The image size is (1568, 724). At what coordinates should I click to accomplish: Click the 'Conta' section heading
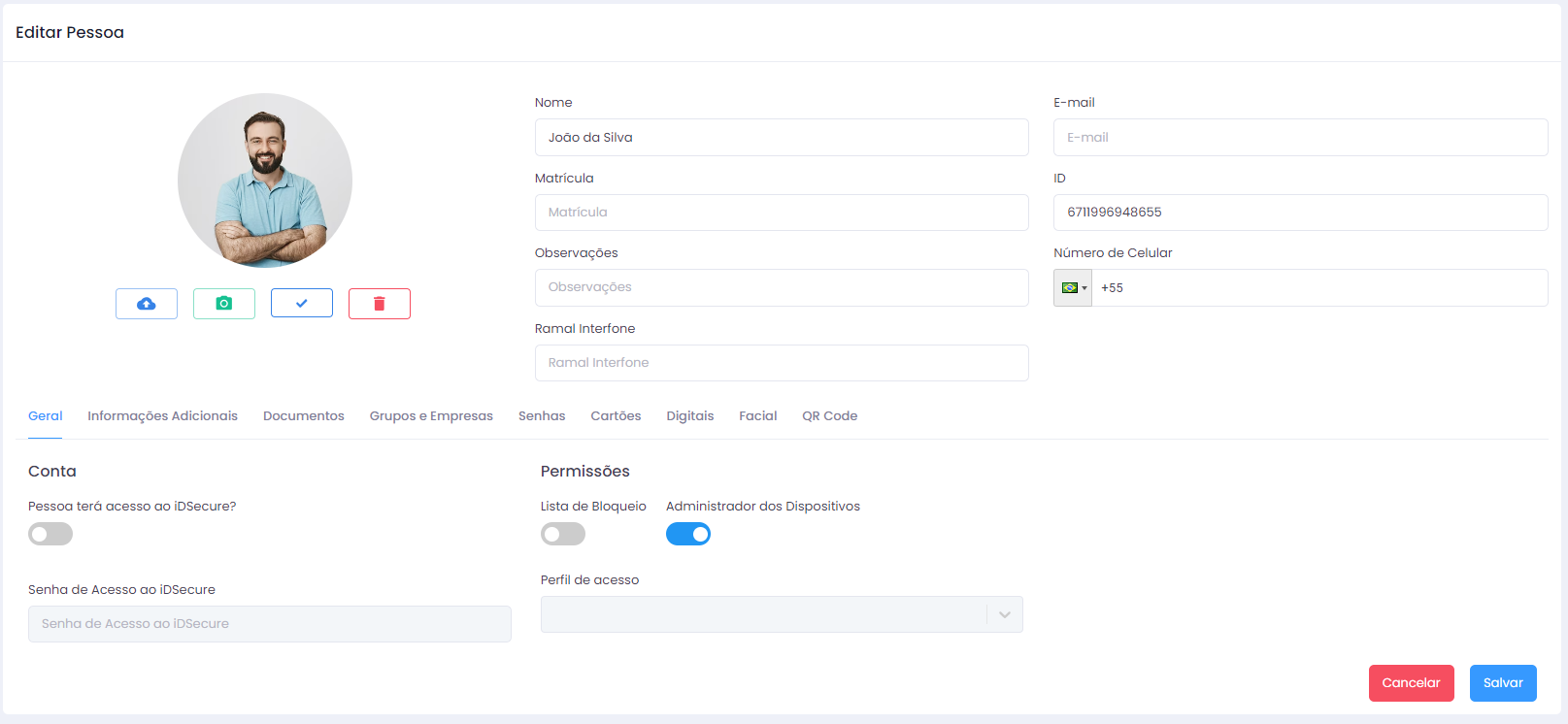[x=52, y=472]
